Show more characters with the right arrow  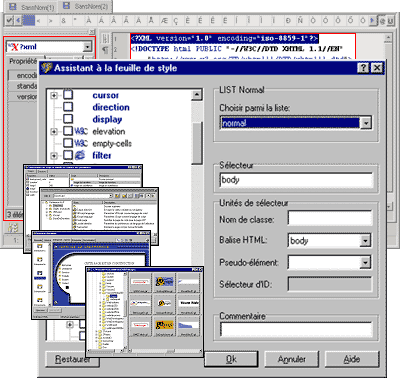(373, 21)
